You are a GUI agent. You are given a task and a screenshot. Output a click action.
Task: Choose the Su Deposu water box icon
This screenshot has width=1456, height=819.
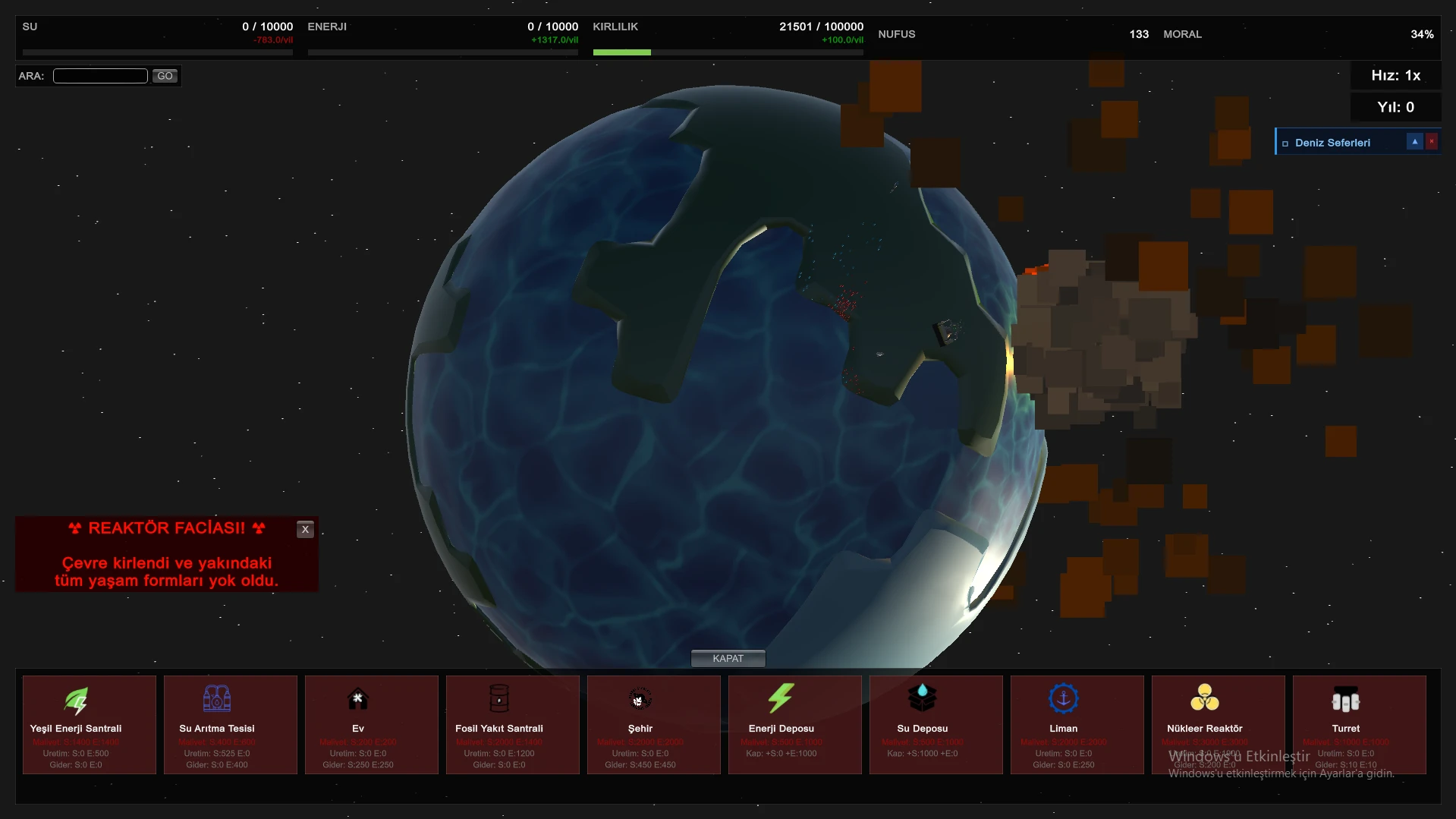tap(922, 699)
